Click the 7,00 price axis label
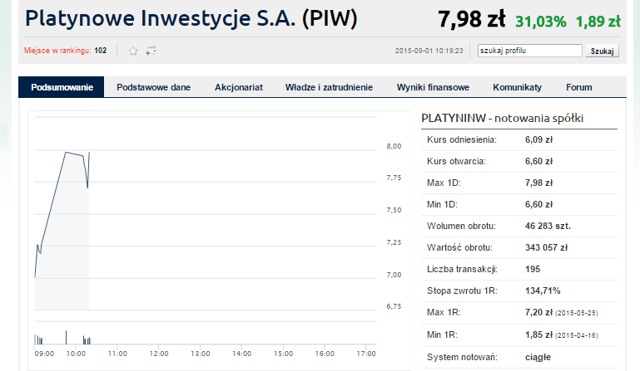The width and height of the screenshot is (640, 371). point(394,275)
